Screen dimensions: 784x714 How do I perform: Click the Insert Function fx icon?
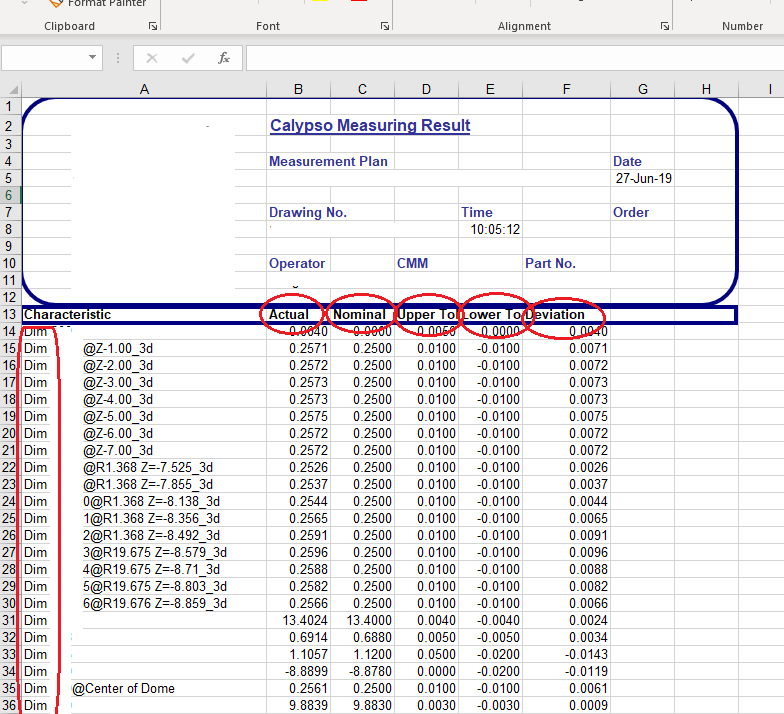point(224,58)
